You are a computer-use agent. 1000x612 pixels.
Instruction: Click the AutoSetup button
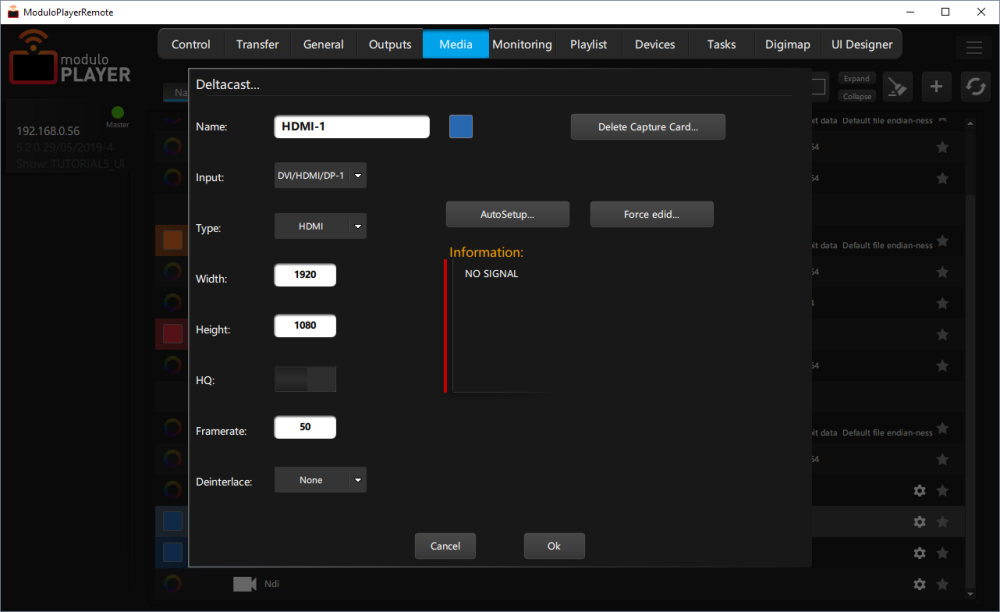coord(508,214)
